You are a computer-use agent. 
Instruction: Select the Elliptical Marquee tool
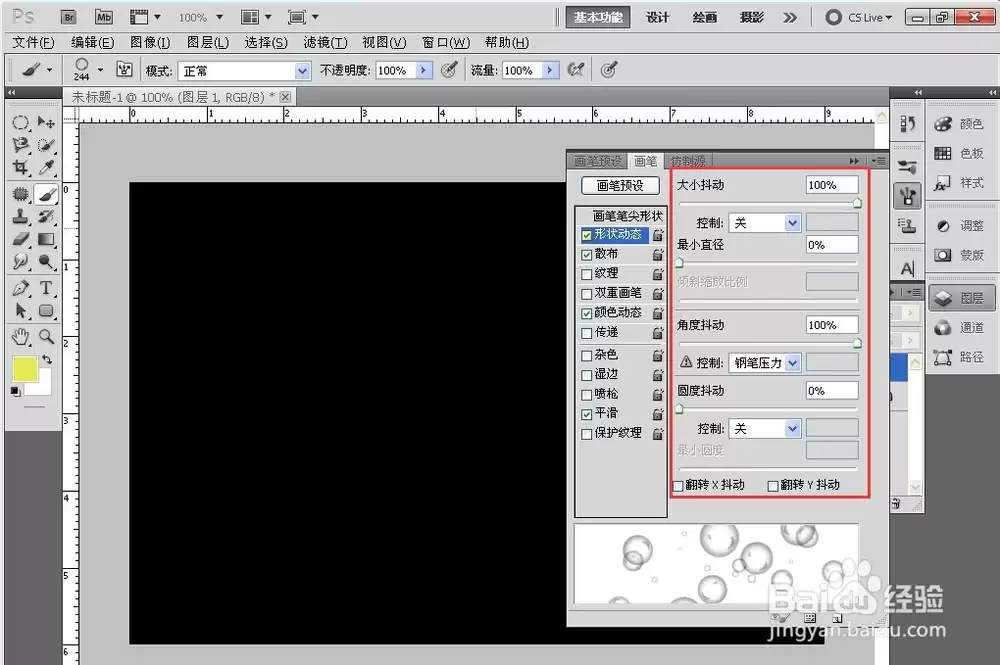point(20,122)
